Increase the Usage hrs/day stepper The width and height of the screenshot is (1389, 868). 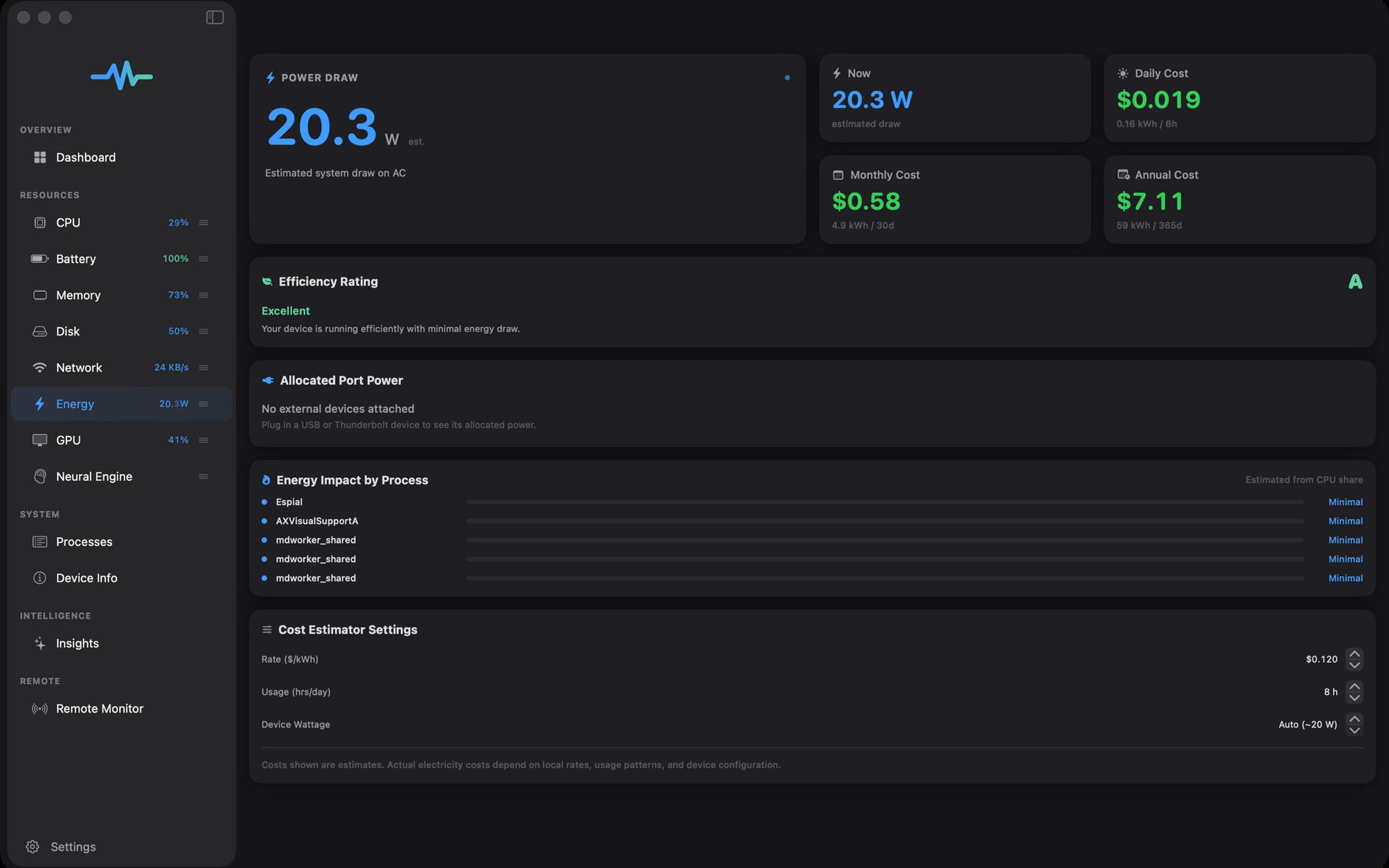(1354, 687)
